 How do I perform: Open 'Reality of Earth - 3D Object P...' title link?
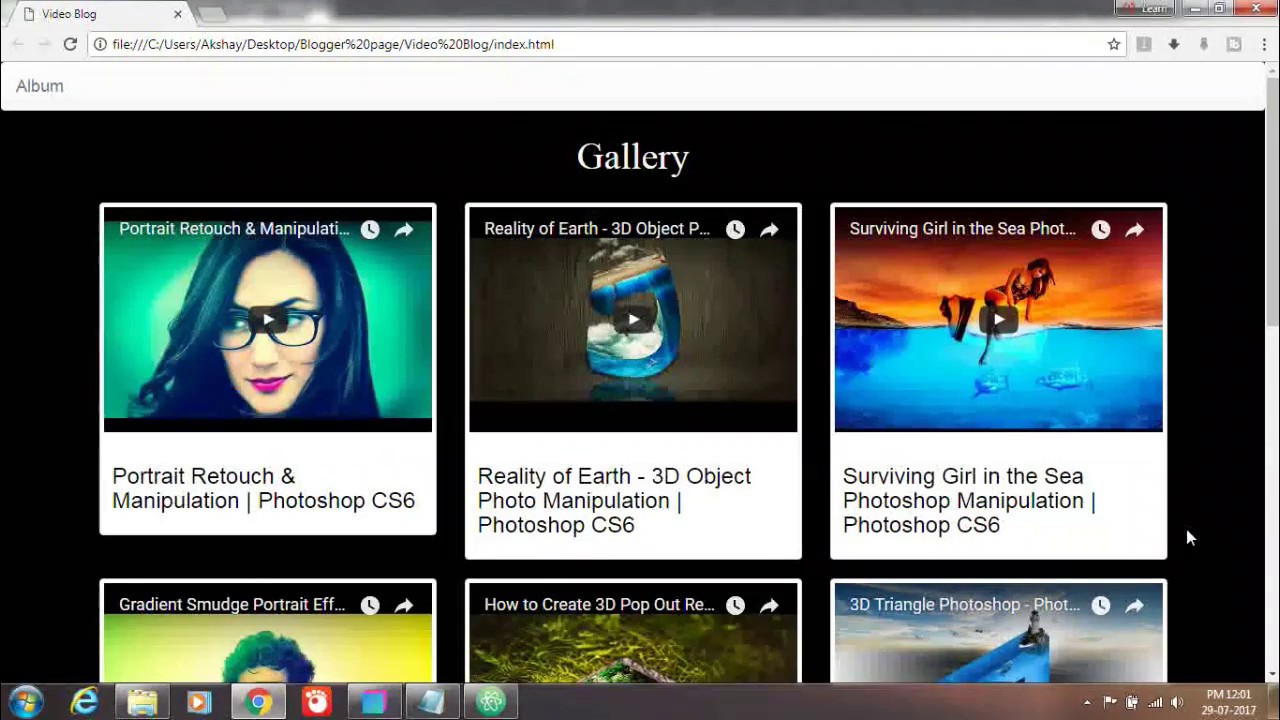(597, 229)
